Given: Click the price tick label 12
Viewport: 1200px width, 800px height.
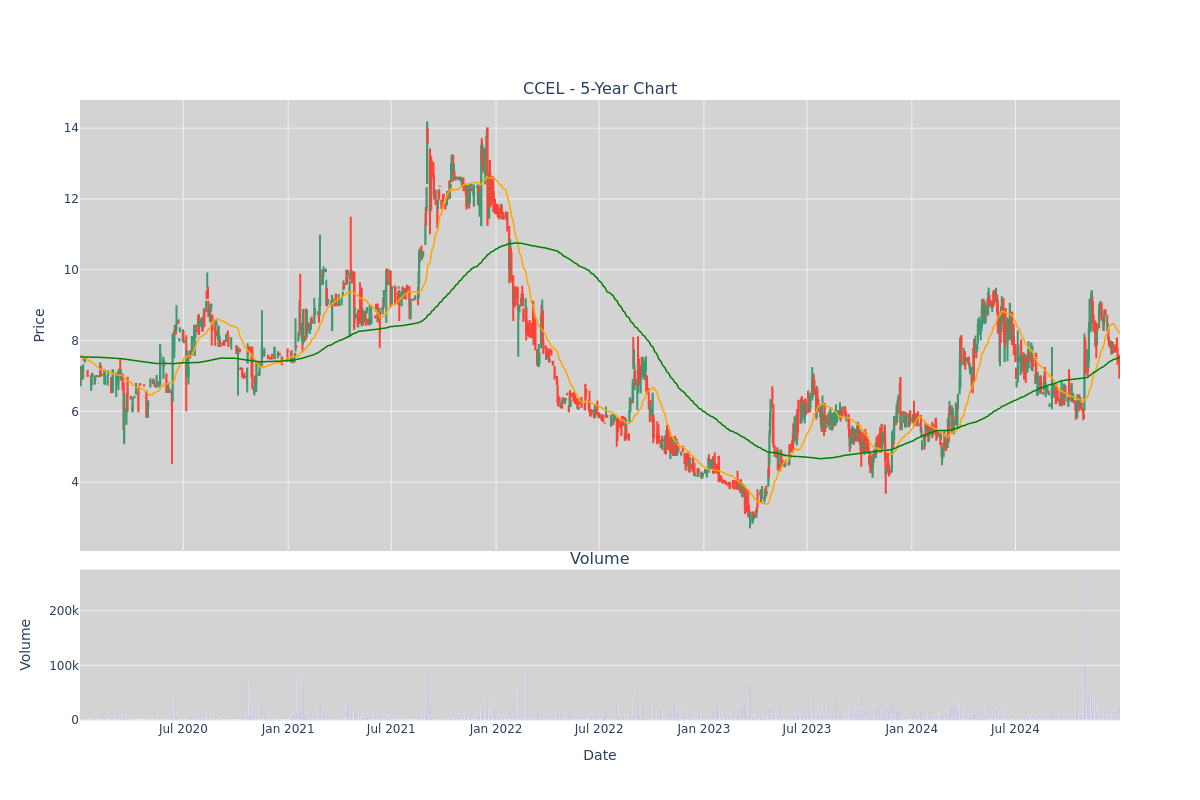Looking at the screenshot, I should (x=71, y=199).
